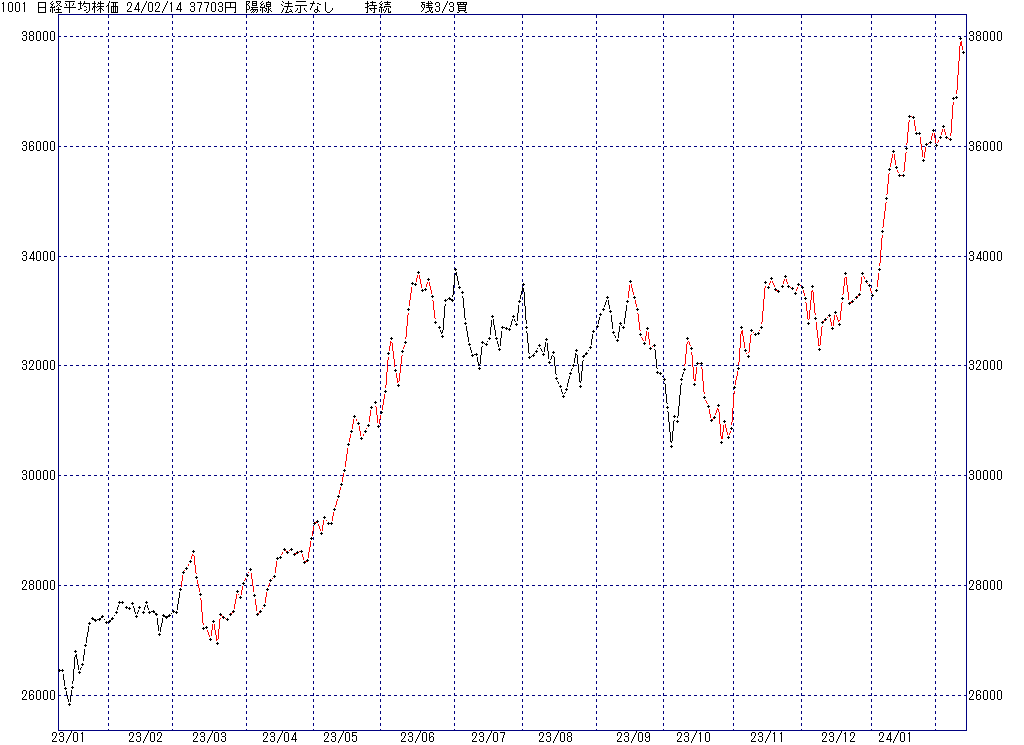
Task: Select the 23/03 x-axis date label
Action: tap(210, 738)
